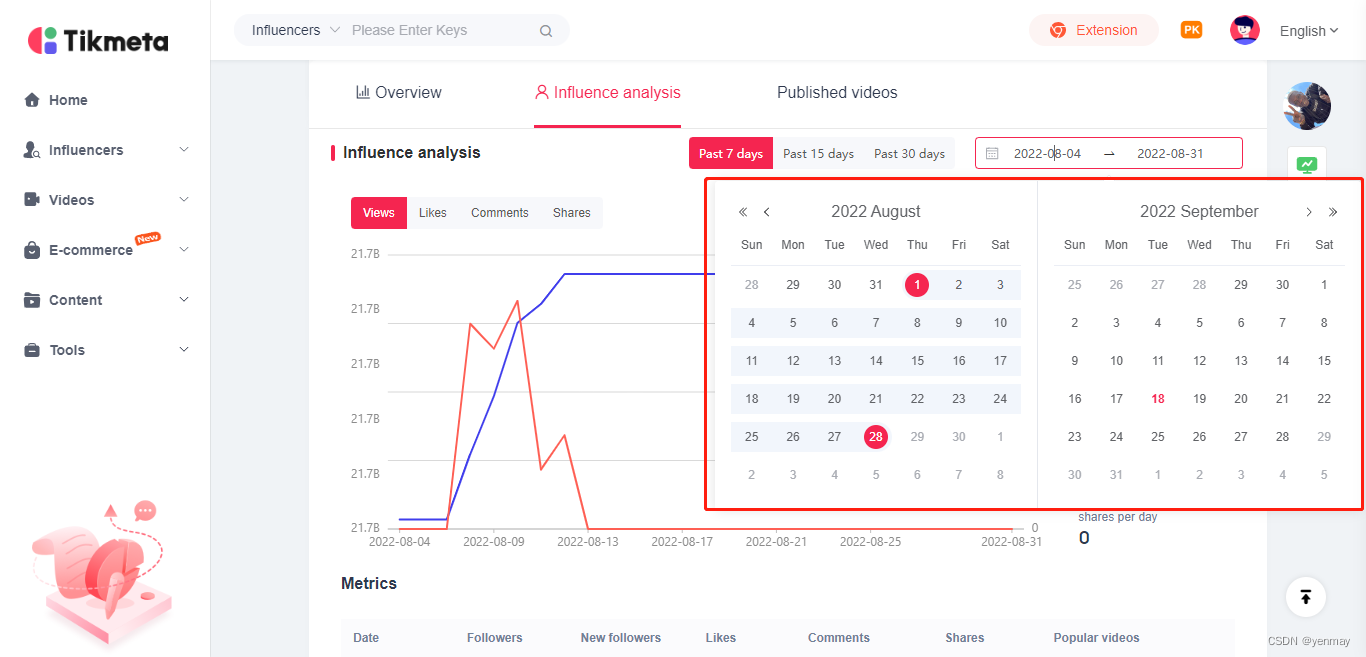Click the end date field 2022-08-31

pyautogui.click(x=1170, y=153)
